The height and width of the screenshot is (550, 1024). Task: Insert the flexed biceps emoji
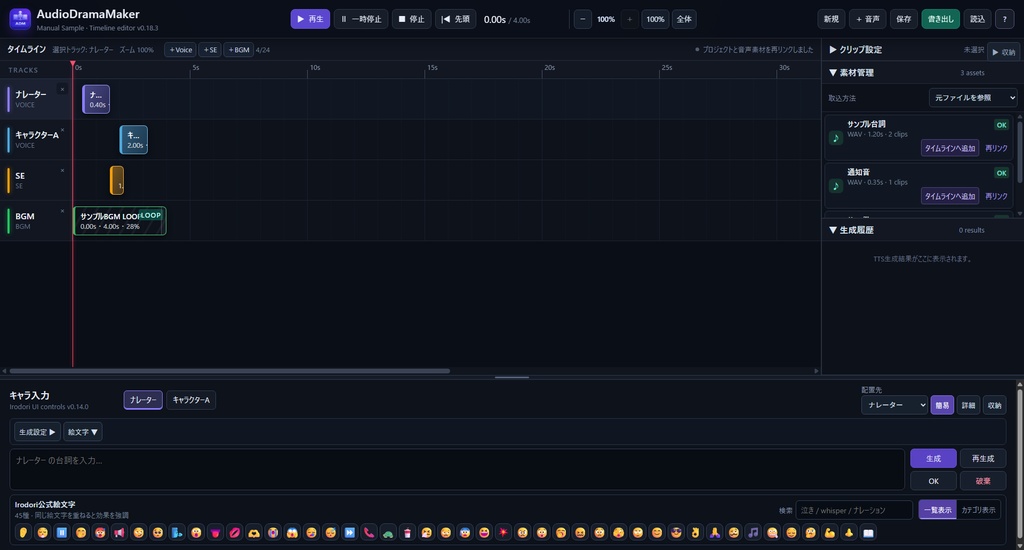click(829, 532)
